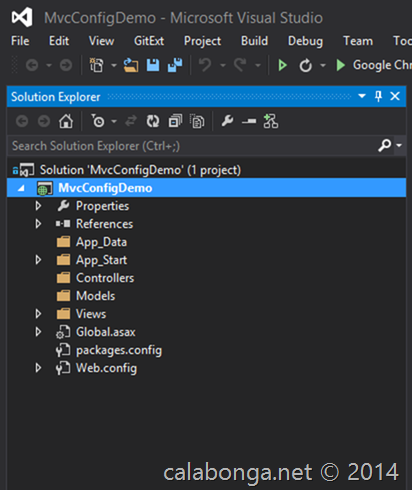The width and height of the screenshot is (412, 490).
Task: Click the green Start Debugging arrow
Action: click(283, 65)
